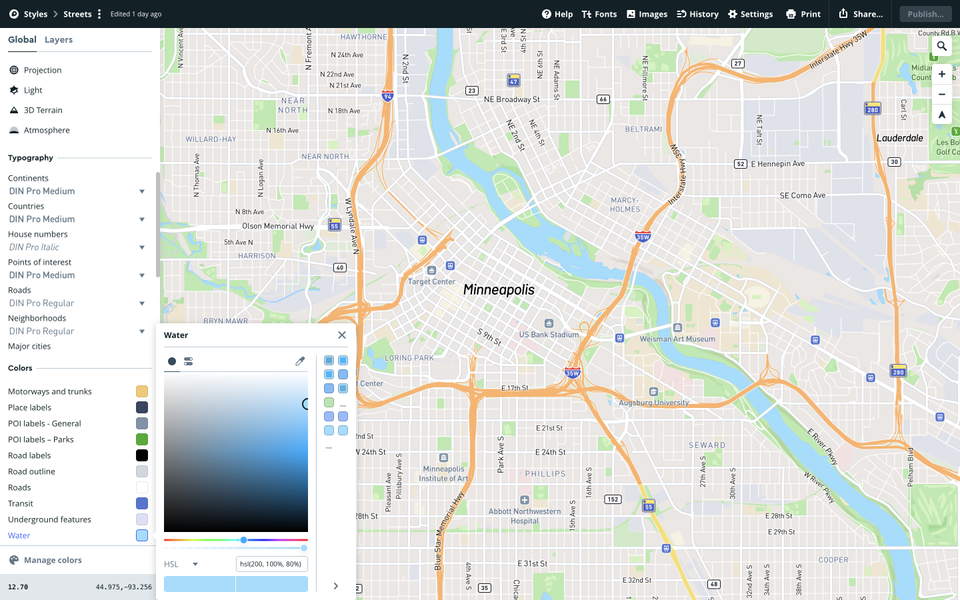The image size is (960, 600).
Task: Click the hsl color value input field
Action: pyautogui.click(x=271, y=564)
